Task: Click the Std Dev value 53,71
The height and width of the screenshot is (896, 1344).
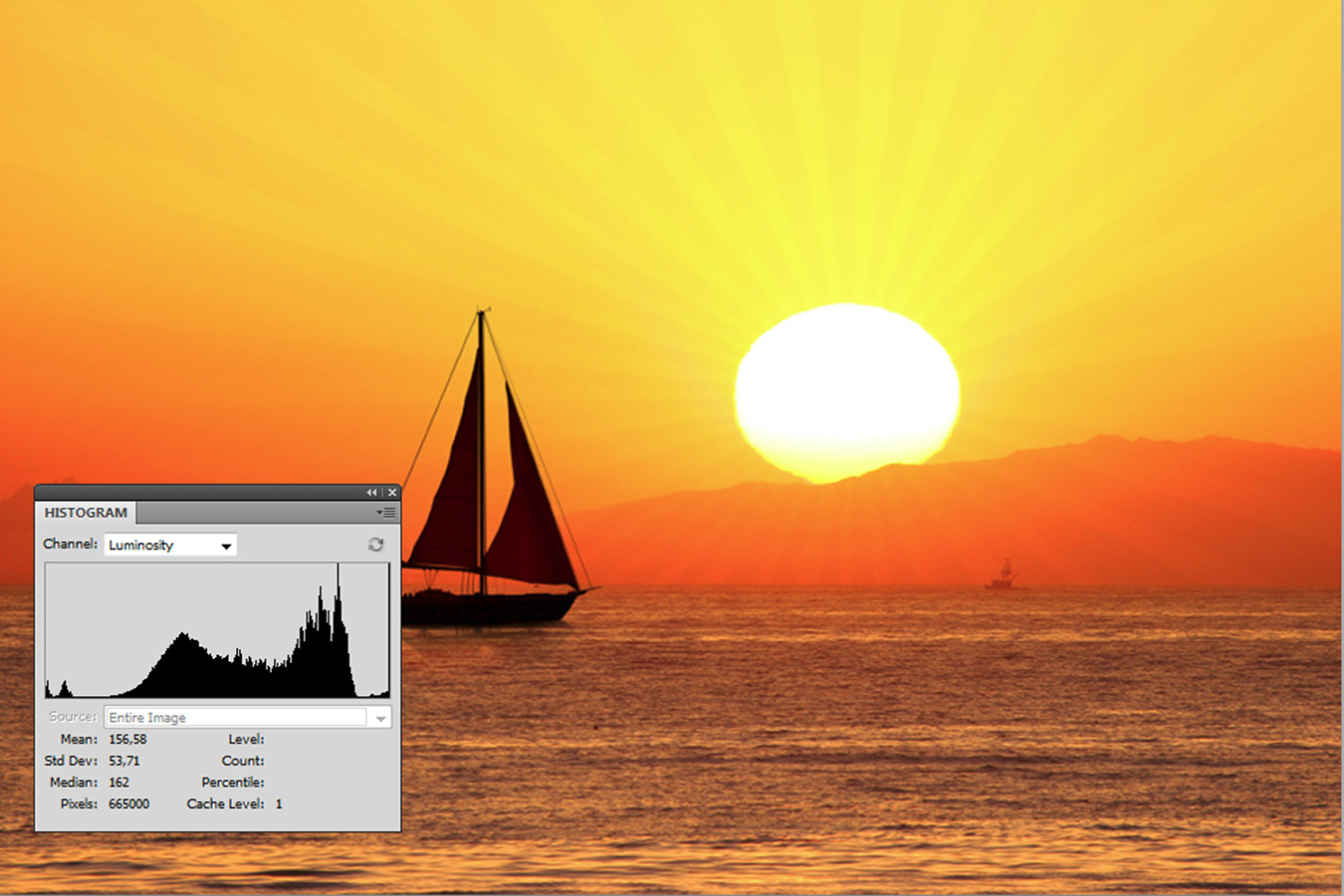Action: click(124, 761)
